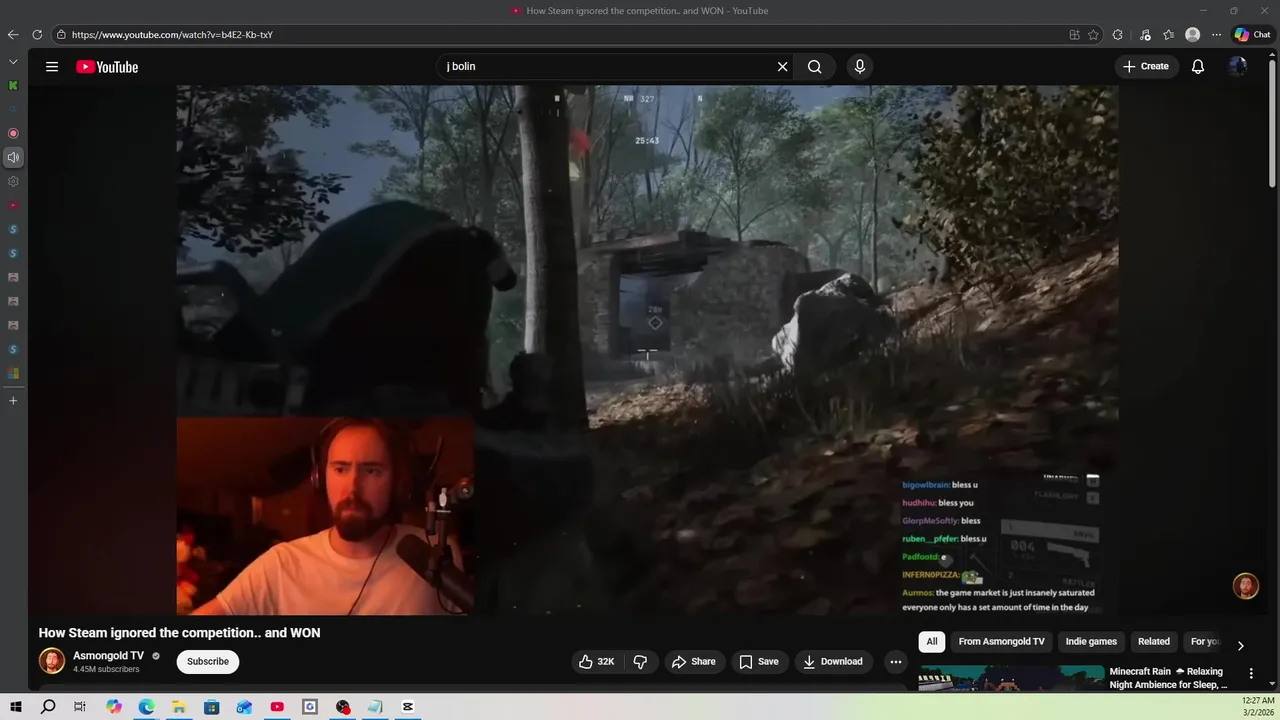
Task: Go to the YouTube home logo
Action: click(107, 67)
